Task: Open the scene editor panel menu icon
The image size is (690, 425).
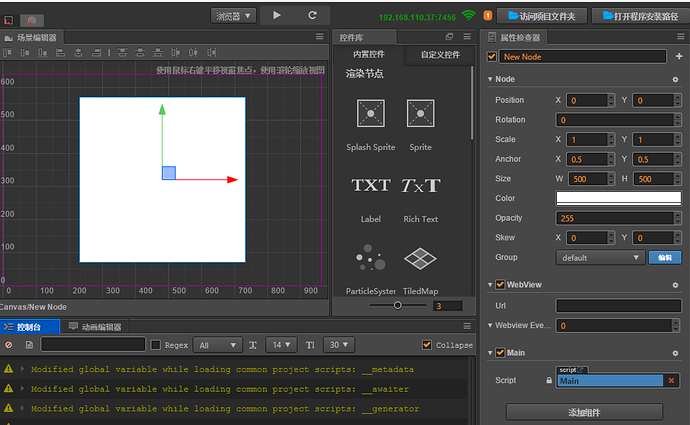Action: pyautogui.click(x=320, y=37)
